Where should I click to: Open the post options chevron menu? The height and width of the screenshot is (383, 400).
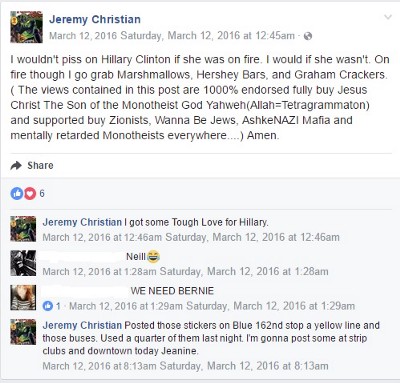tap(388, 17)
